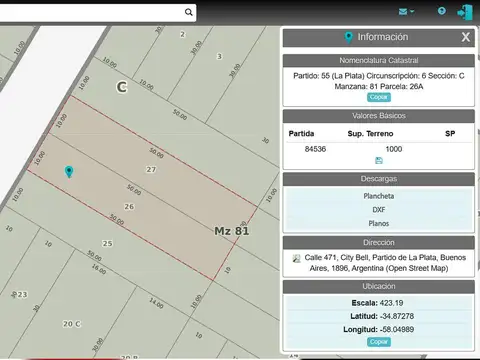Viewport: 480px width, 360px height.
Task: Download the Plancheta file
Action: [379, 196]
